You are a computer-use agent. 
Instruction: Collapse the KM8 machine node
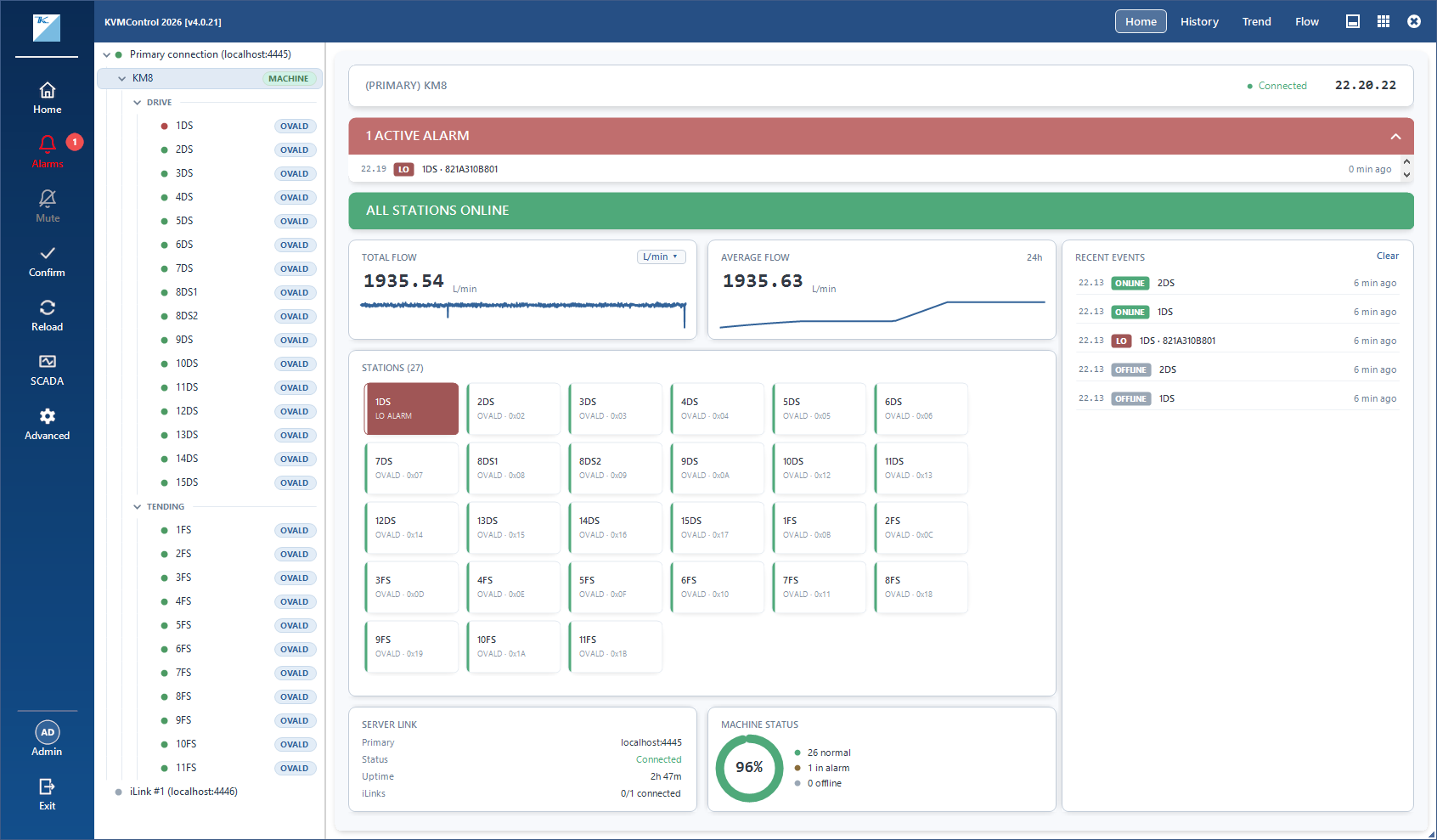pyautogui.click(x=121, y=78)
